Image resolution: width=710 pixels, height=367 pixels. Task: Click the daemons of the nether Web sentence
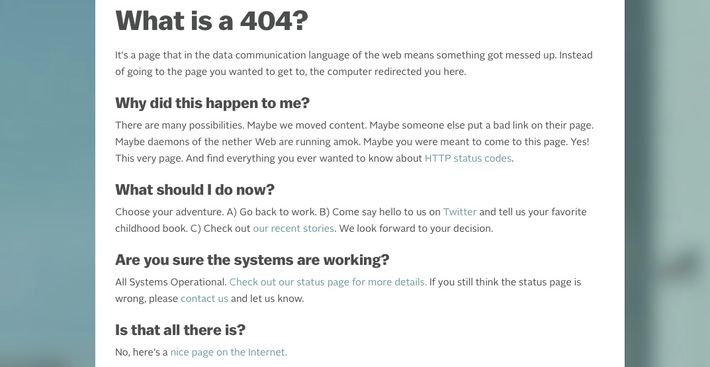(x=238, y=142)
